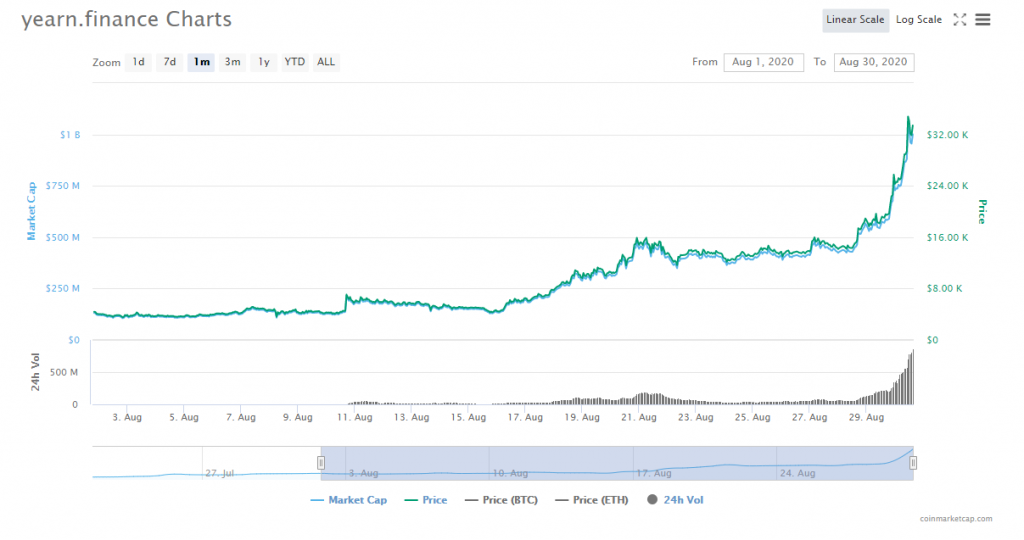Open the To date field
This screenshot has height=540, width=1024.
(x=874, y=62)
